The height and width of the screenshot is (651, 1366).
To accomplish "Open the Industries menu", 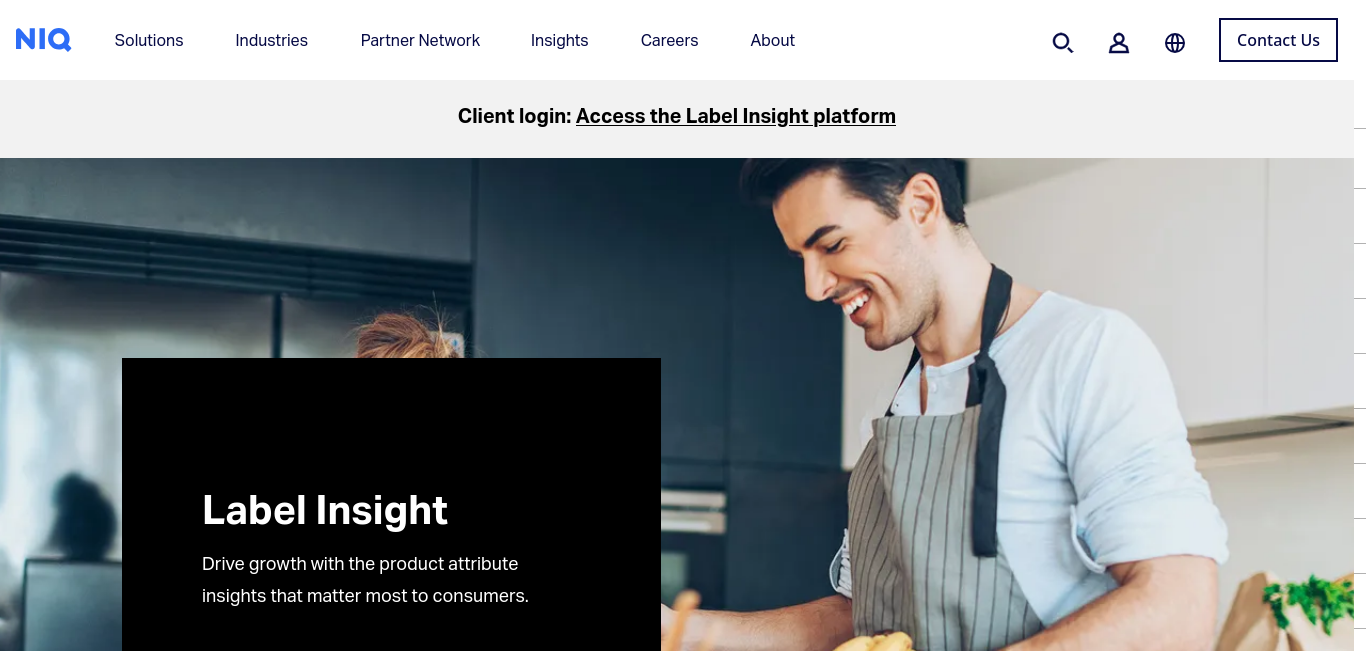I will click(271, 40).
